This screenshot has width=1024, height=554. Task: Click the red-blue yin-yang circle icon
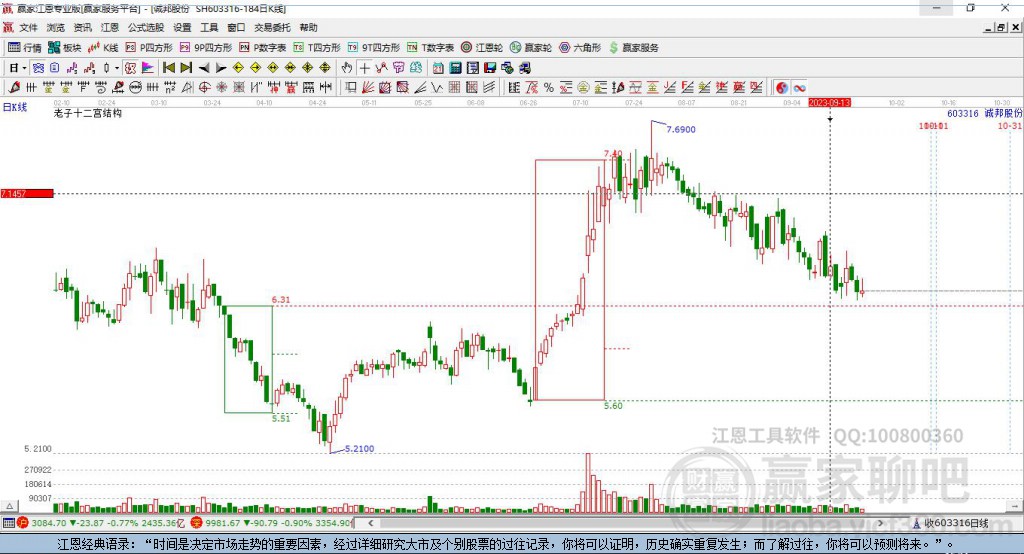point(782,88)
